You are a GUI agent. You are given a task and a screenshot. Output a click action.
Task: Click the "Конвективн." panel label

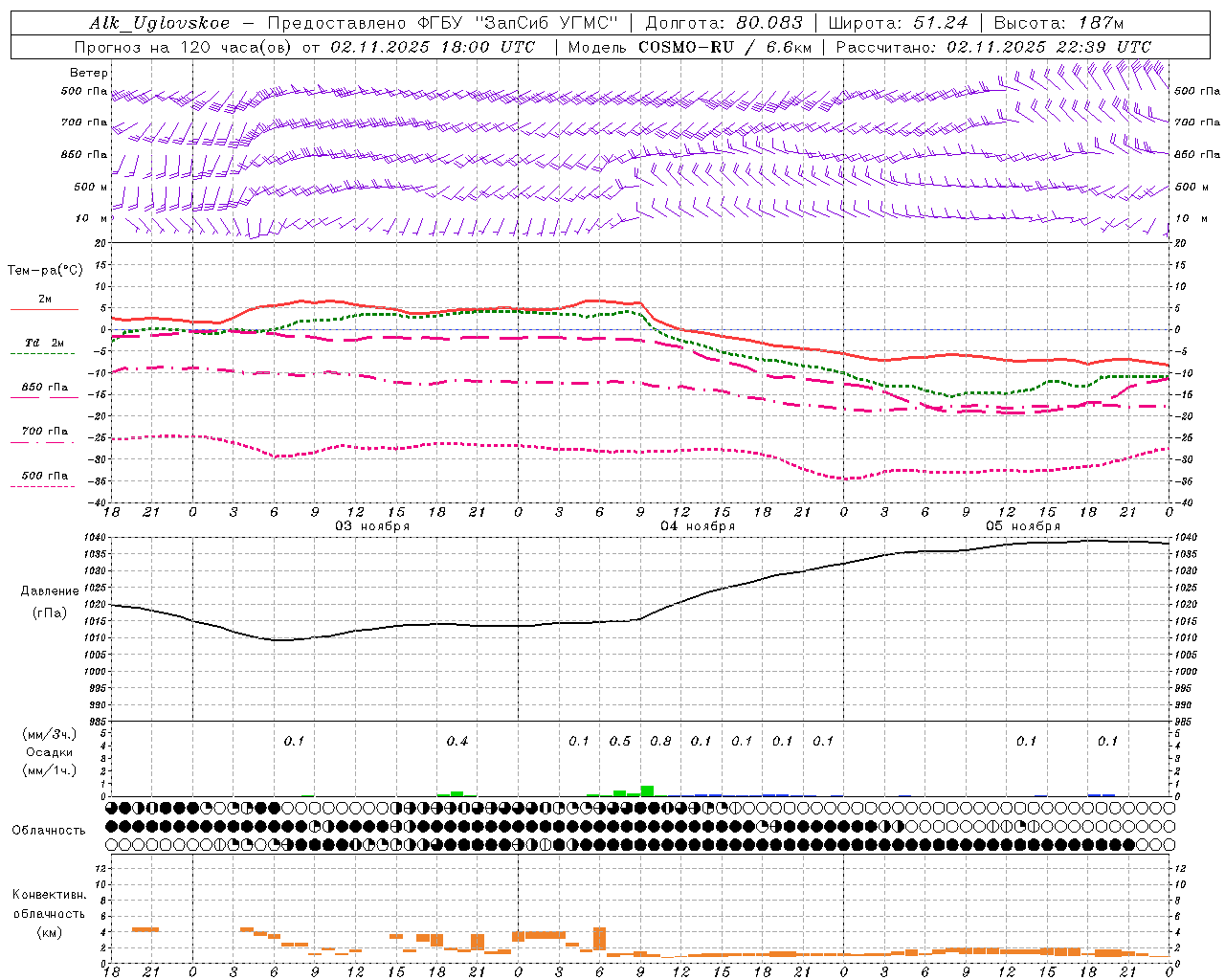pyautogui.click(x=50, y=895)
